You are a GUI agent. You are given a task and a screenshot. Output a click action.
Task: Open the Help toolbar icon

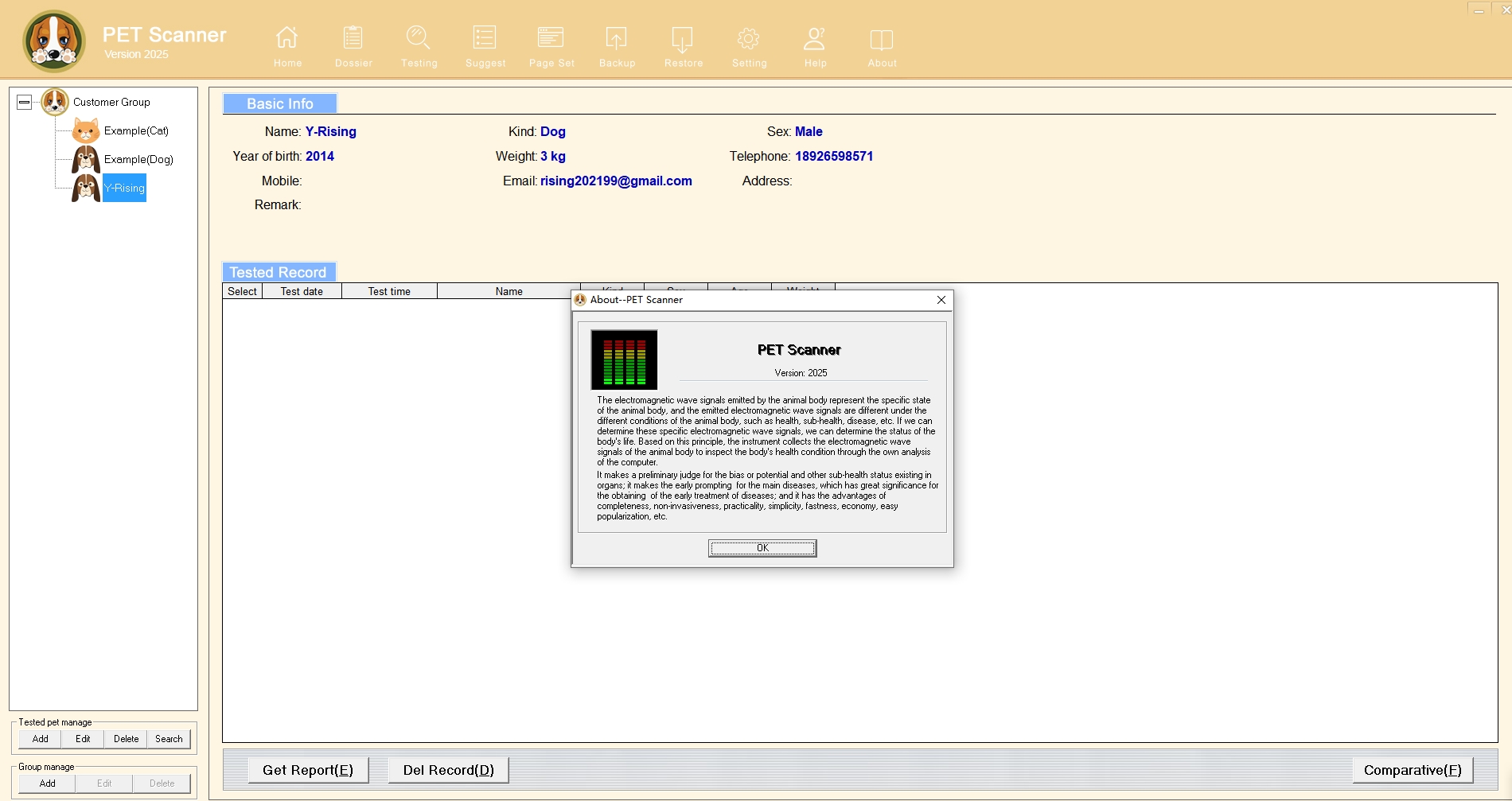point(815,46)
